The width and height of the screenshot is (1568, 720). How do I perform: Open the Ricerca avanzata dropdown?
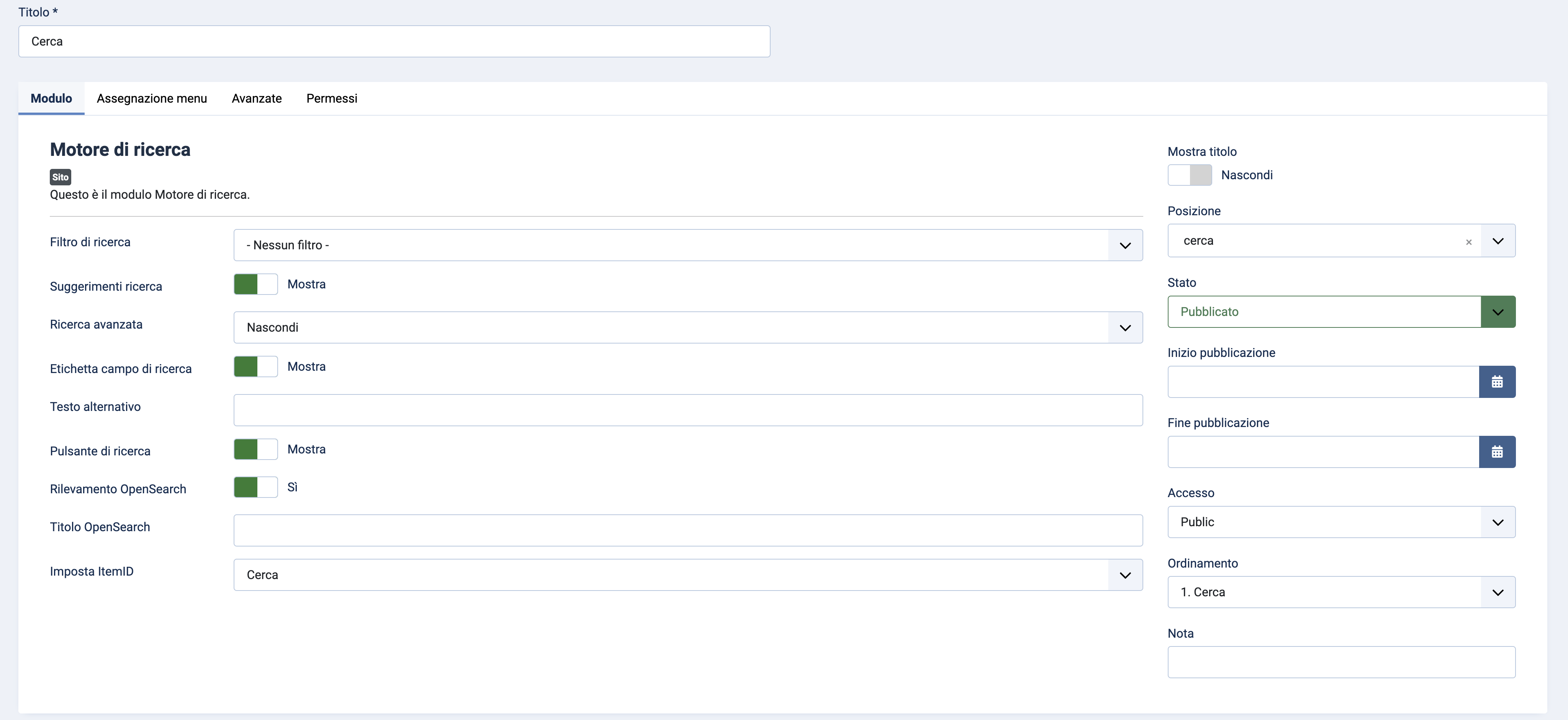coord(688,327)
